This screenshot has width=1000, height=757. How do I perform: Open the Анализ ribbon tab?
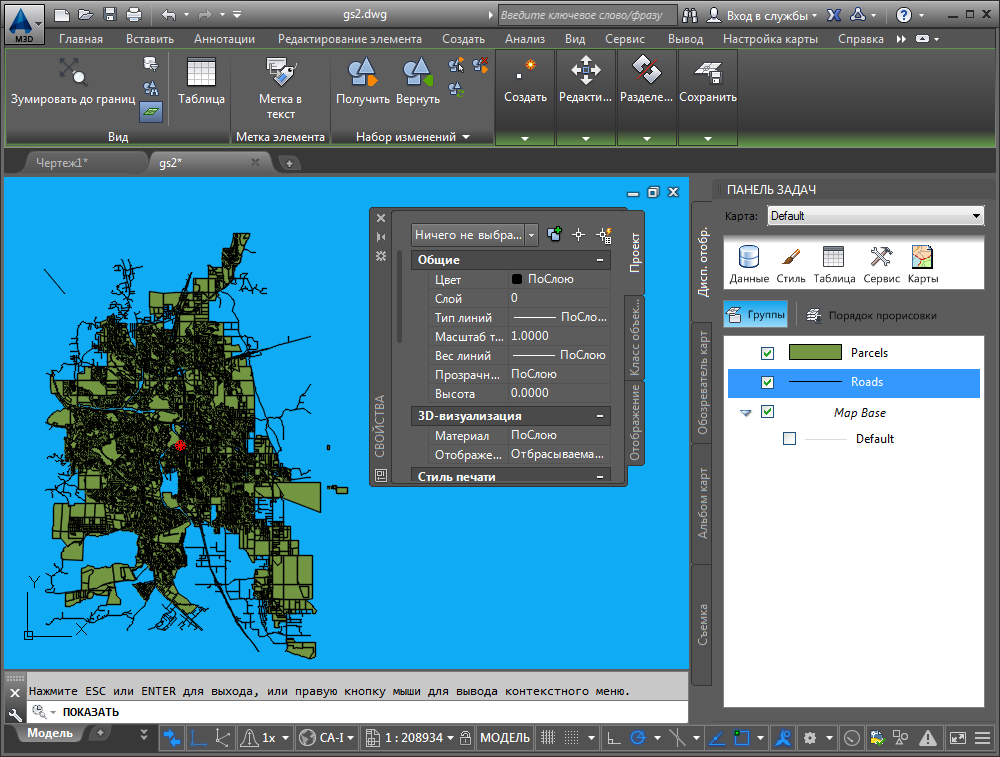525,39
